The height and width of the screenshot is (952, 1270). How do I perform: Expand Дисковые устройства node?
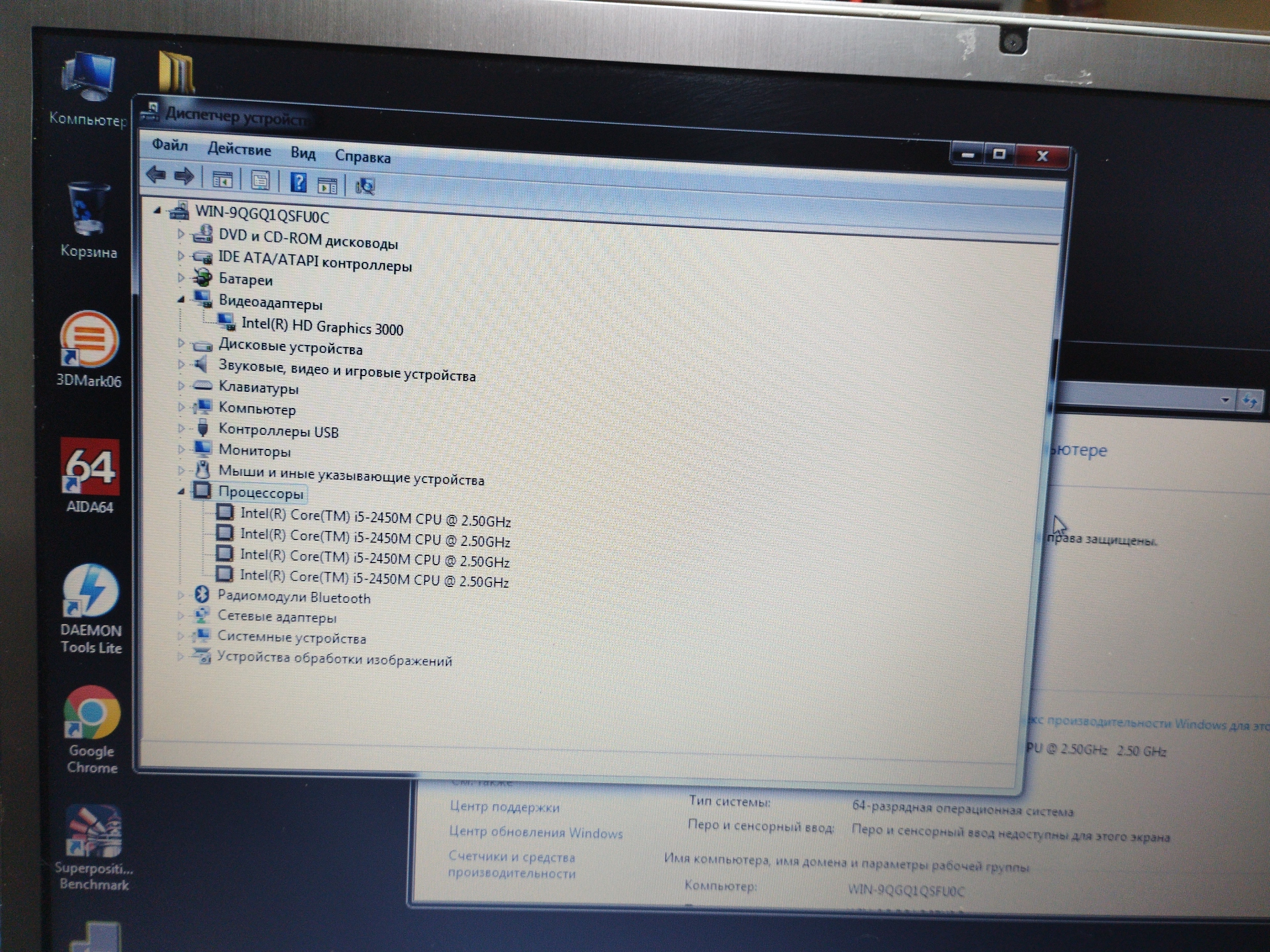181,343
